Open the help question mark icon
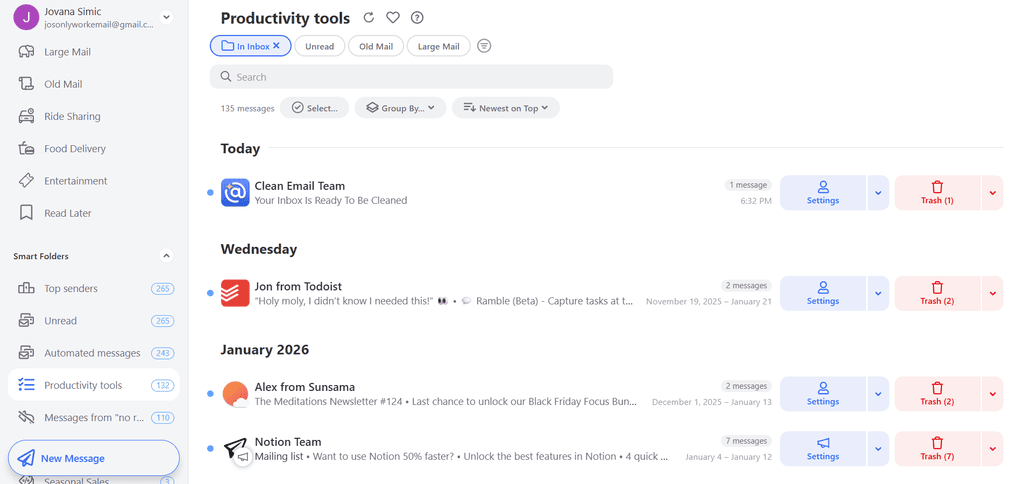The image size is (1020, 484). pyautogui.click(x=417, y=18)
